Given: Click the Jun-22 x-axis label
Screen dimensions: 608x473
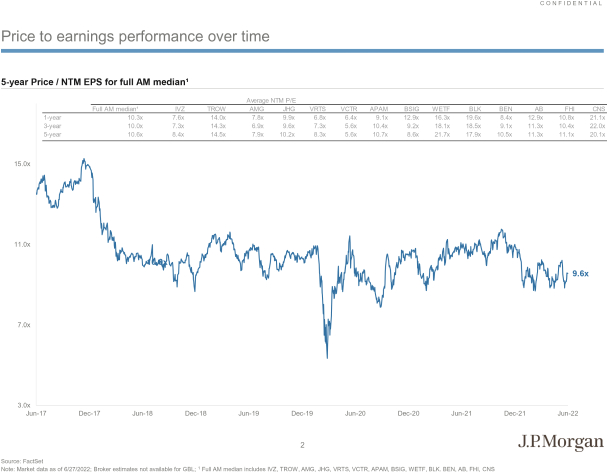Looking at the screenshot, I should click(568, 414).
